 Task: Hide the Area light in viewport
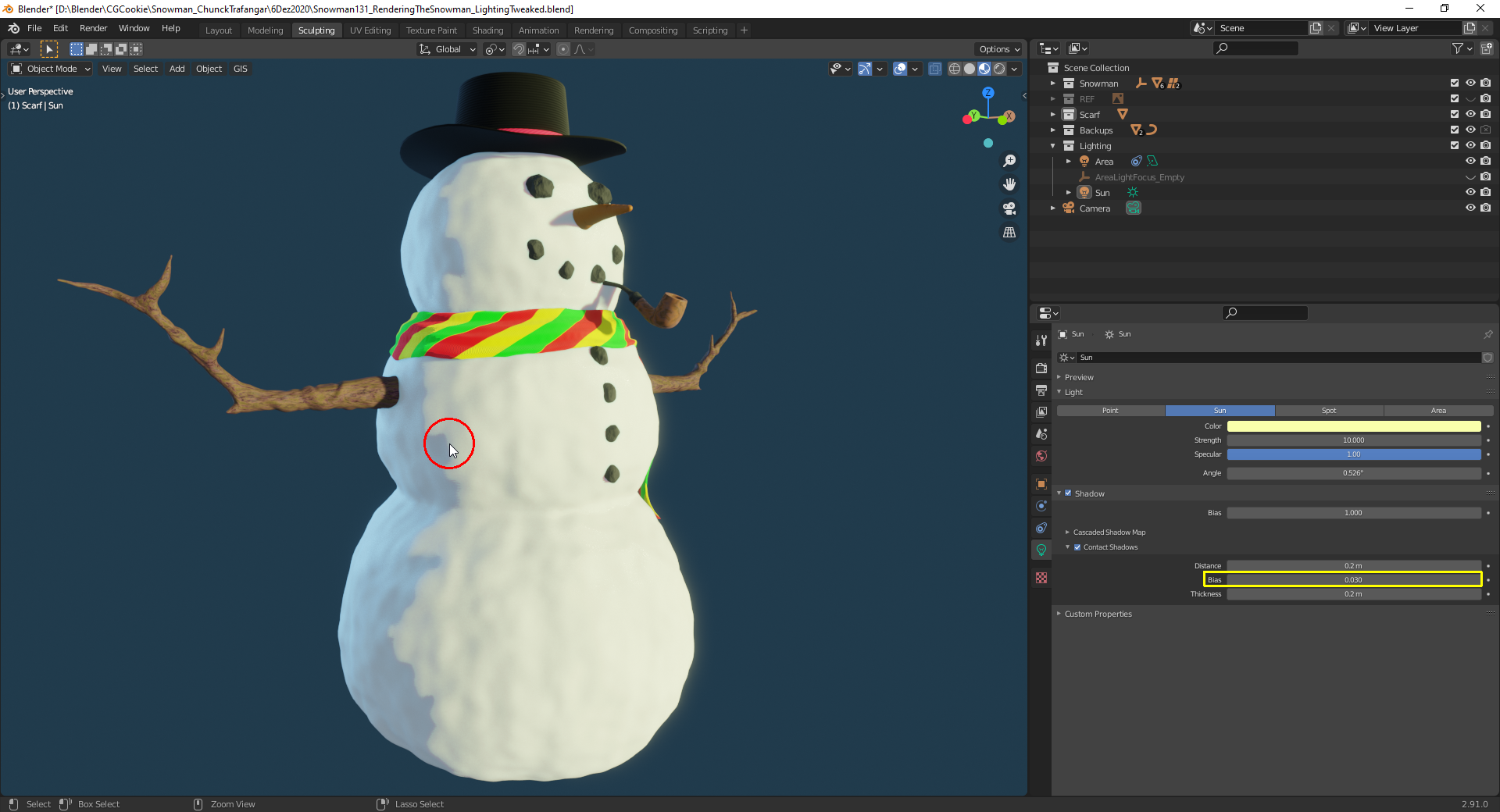1471,161
